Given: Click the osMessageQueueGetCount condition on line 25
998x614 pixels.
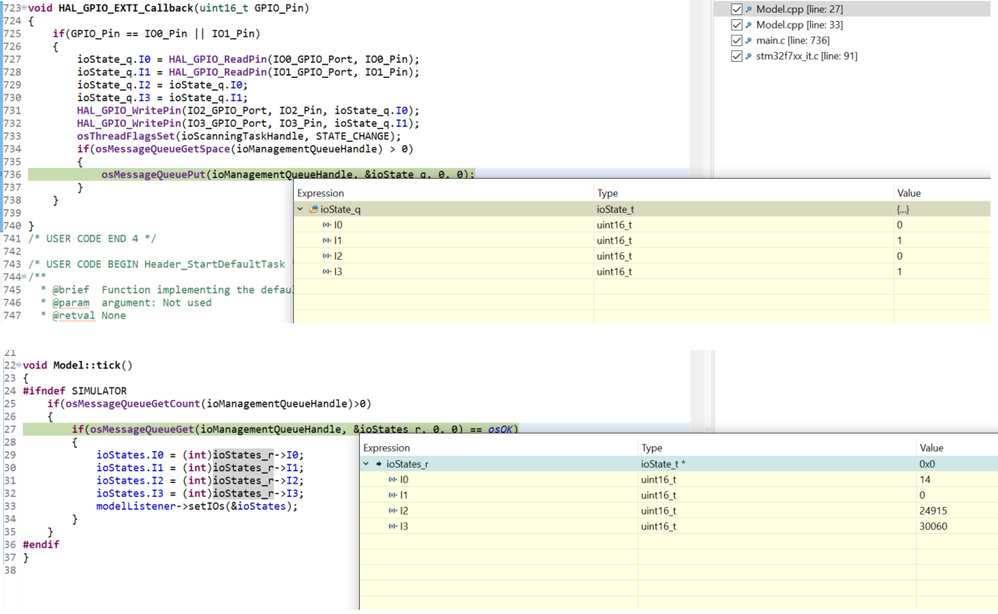Looking at the screenshot, I should (209, 404).
